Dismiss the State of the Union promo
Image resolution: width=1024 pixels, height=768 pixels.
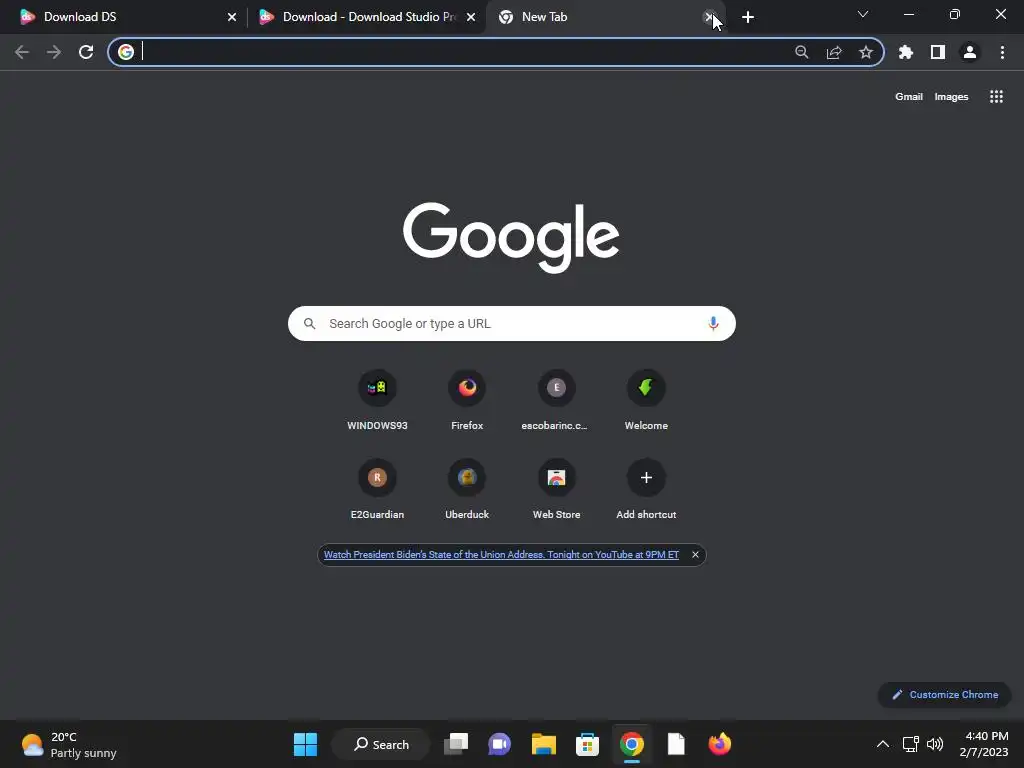point(695,554)
